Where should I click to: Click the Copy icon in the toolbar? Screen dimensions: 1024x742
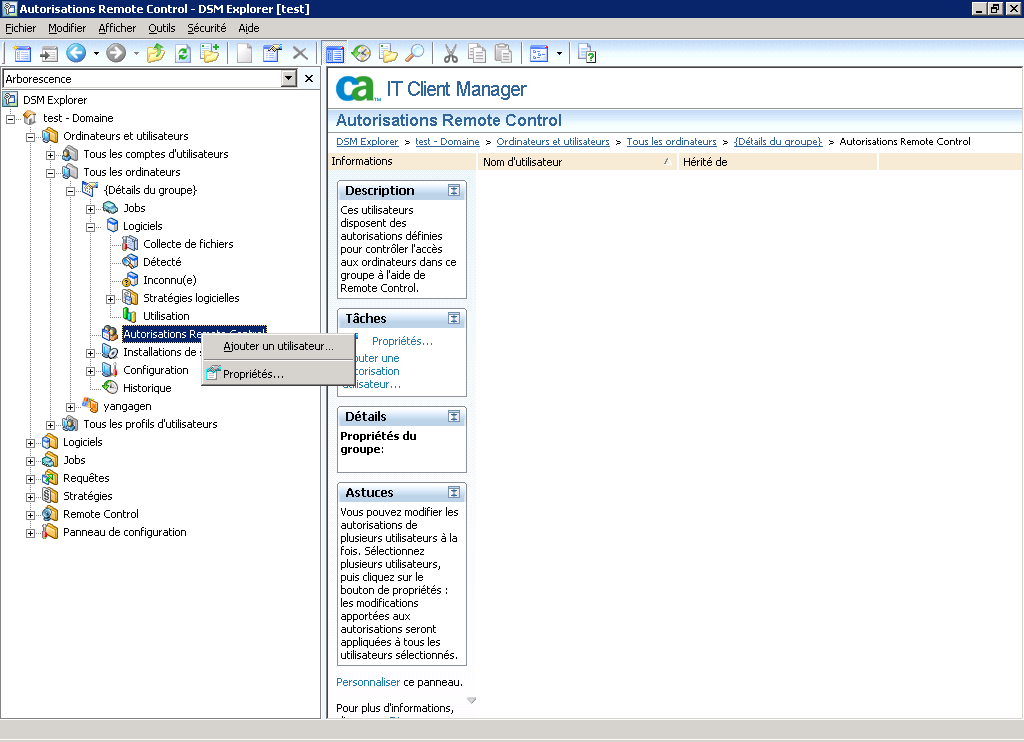478,53
